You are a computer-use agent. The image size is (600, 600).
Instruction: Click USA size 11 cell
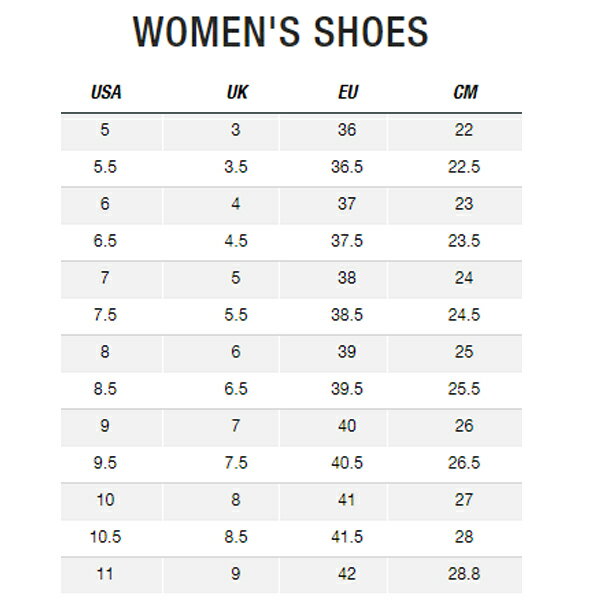pyautogui.click(x=111, y=574)
